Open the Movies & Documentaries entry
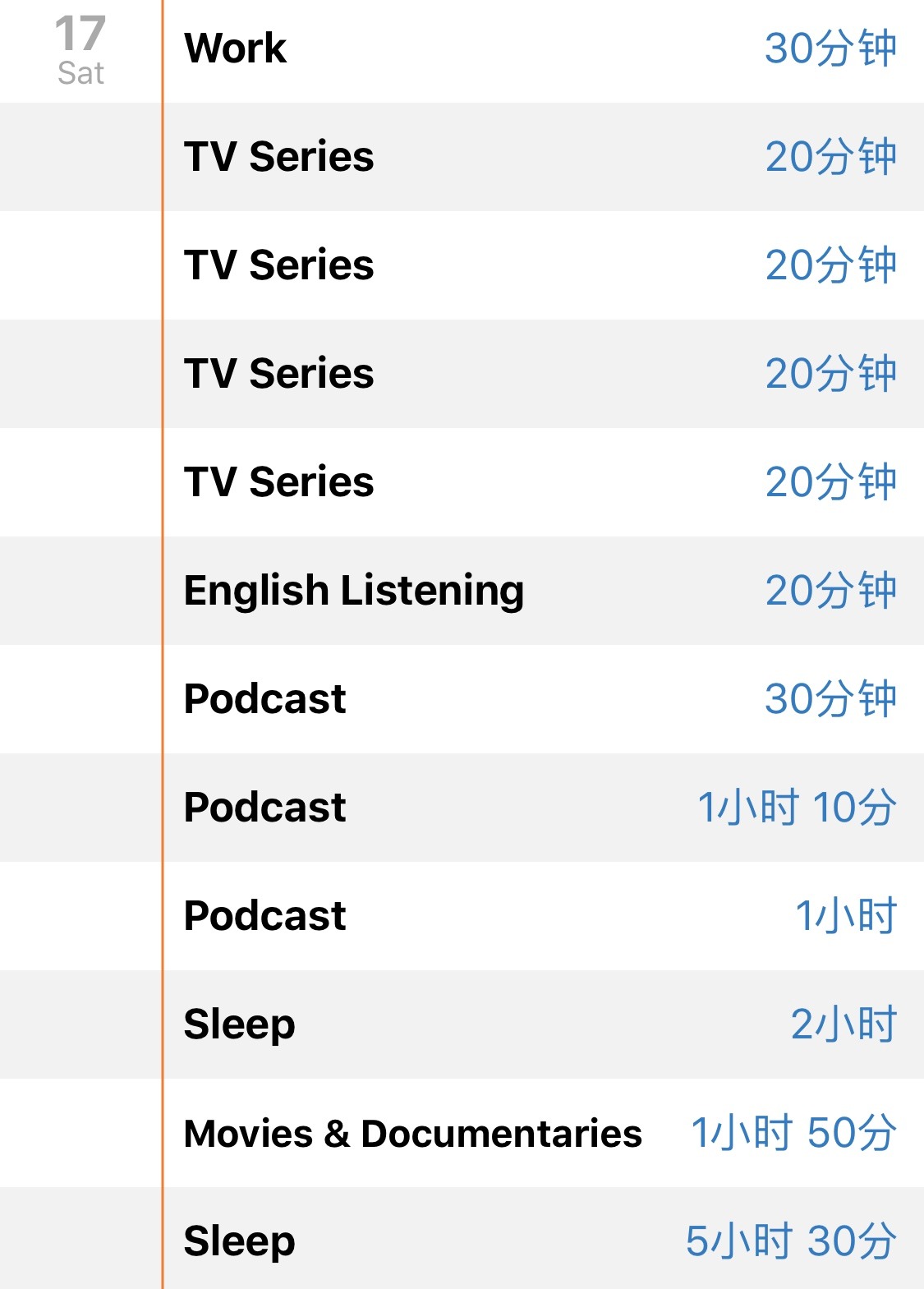The image size is (924, 1289). [544, 1133]
